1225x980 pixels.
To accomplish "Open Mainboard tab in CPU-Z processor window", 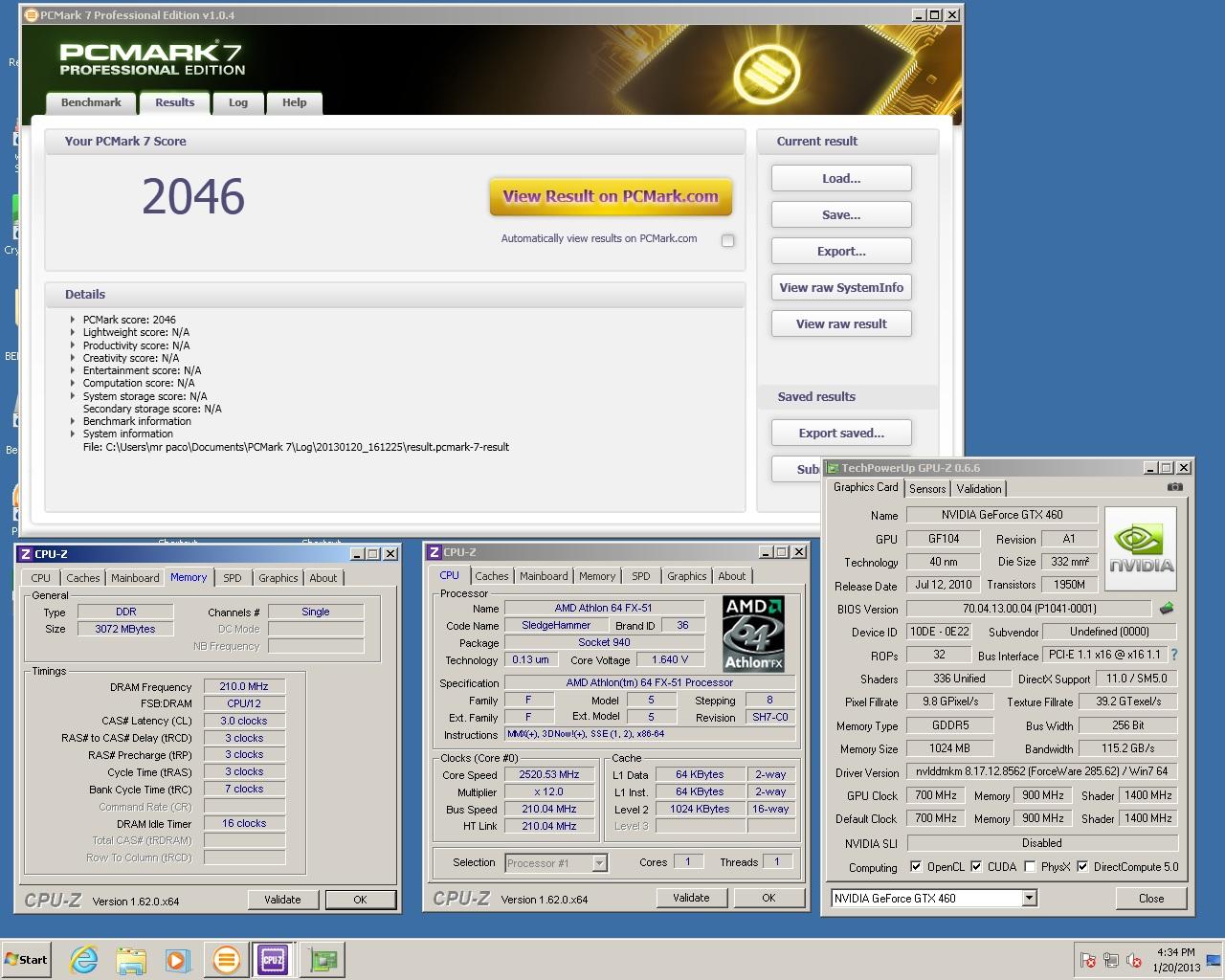I will 544,576.
